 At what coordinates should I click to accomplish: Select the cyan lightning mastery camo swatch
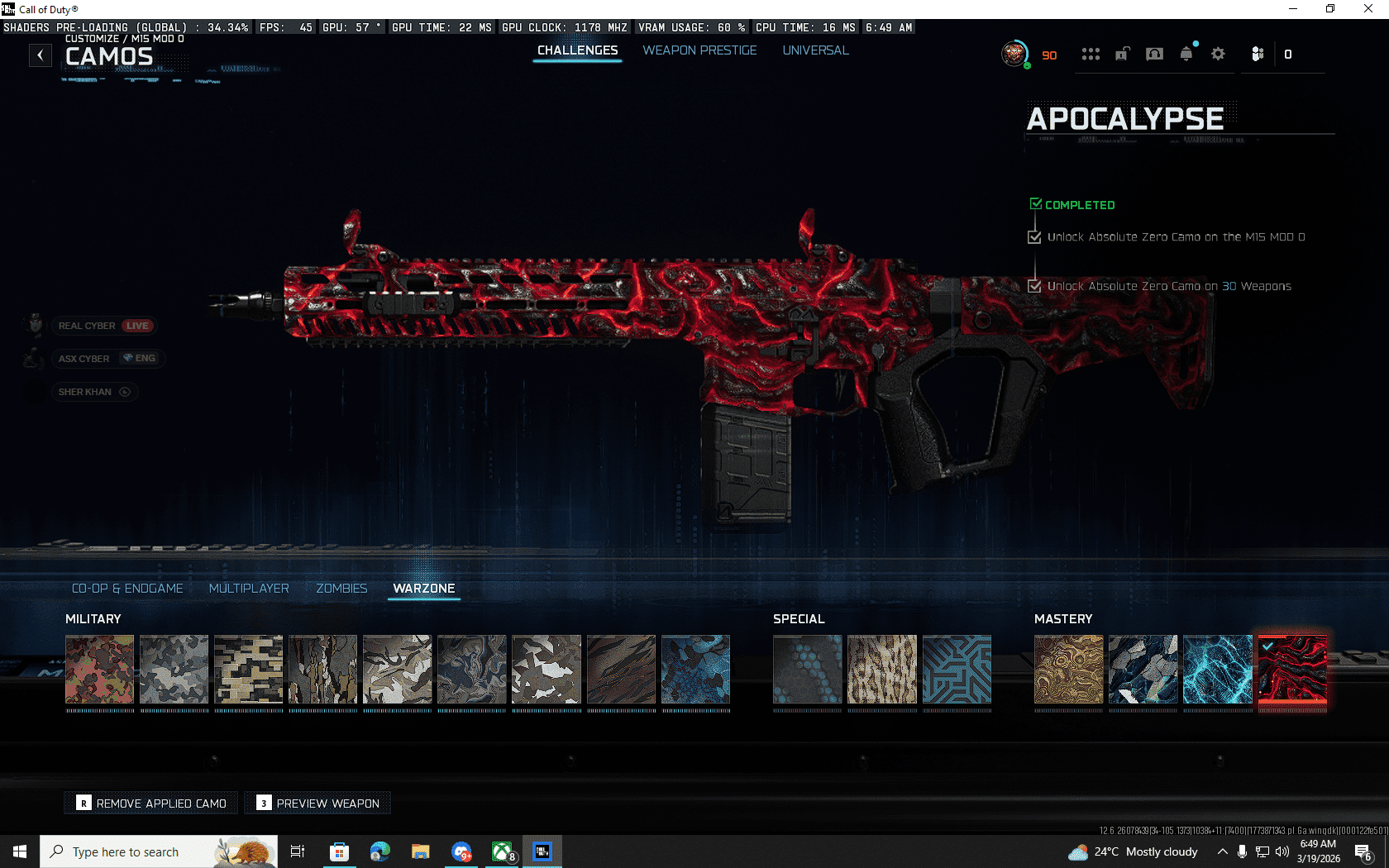point(1217,670)
